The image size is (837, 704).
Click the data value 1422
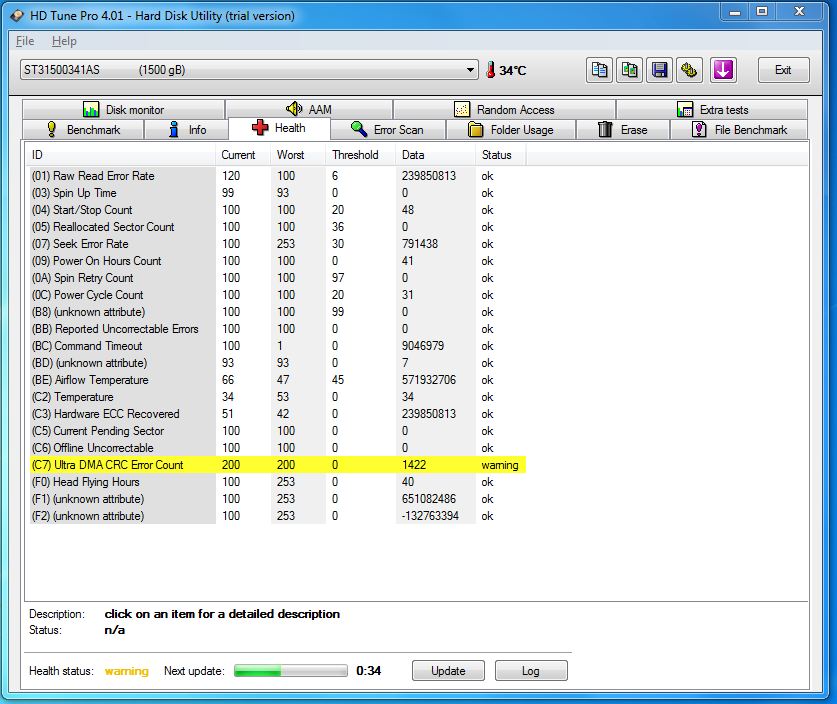coord(414,465)
